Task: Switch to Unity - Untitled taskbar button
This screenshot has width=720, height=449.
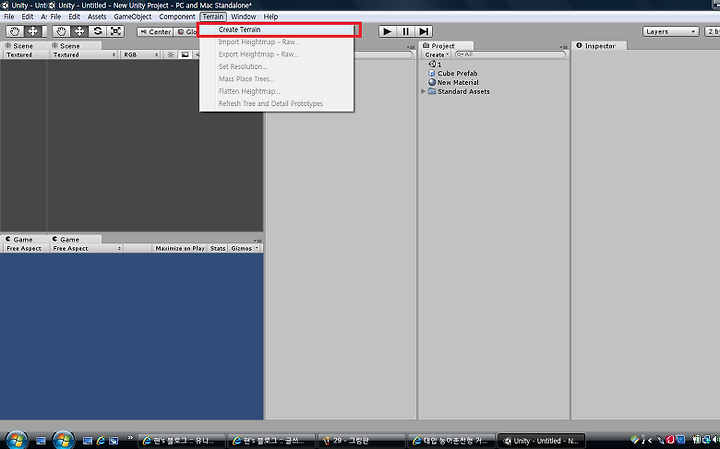Action: 541,441
